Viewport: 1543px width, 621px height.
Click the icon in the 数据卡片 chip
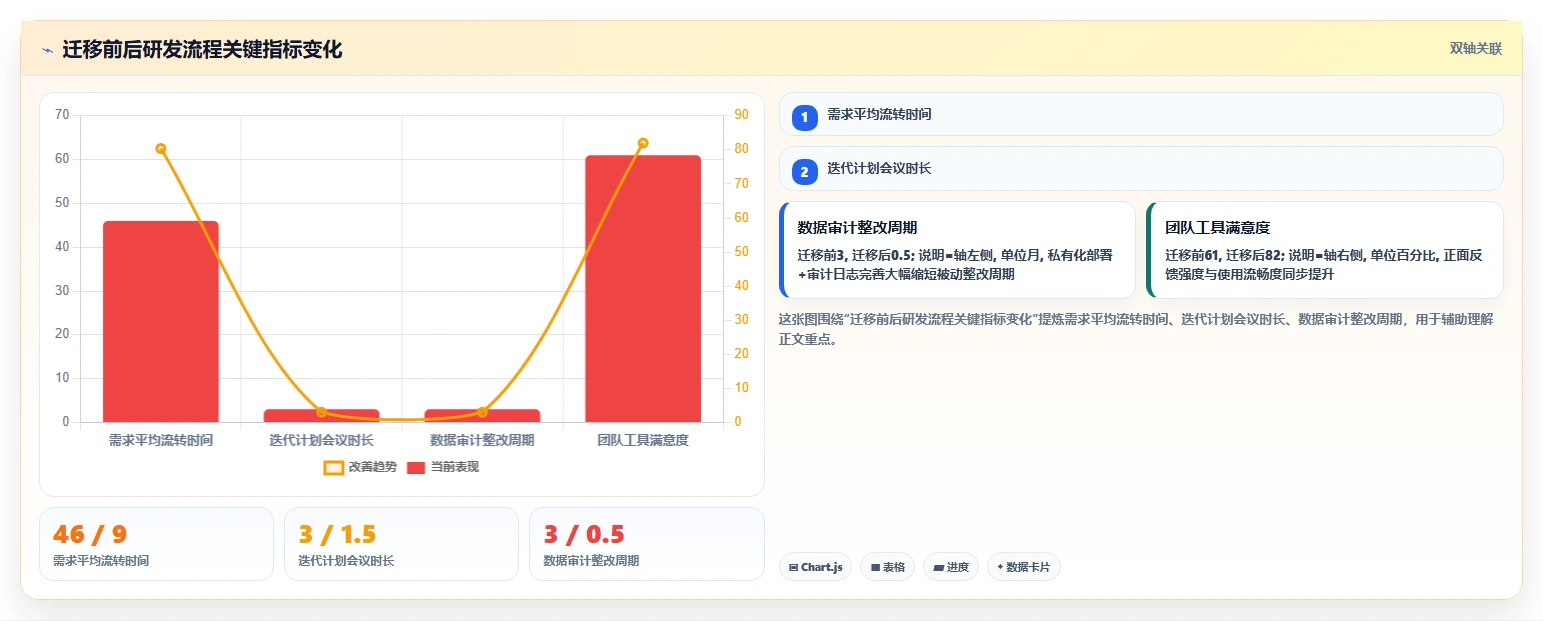pos(1000,567)
